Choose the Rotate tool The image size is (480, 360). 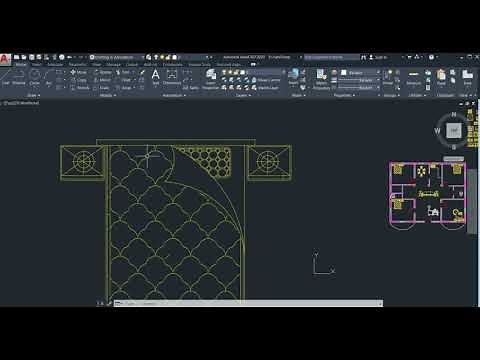point(103,72)
